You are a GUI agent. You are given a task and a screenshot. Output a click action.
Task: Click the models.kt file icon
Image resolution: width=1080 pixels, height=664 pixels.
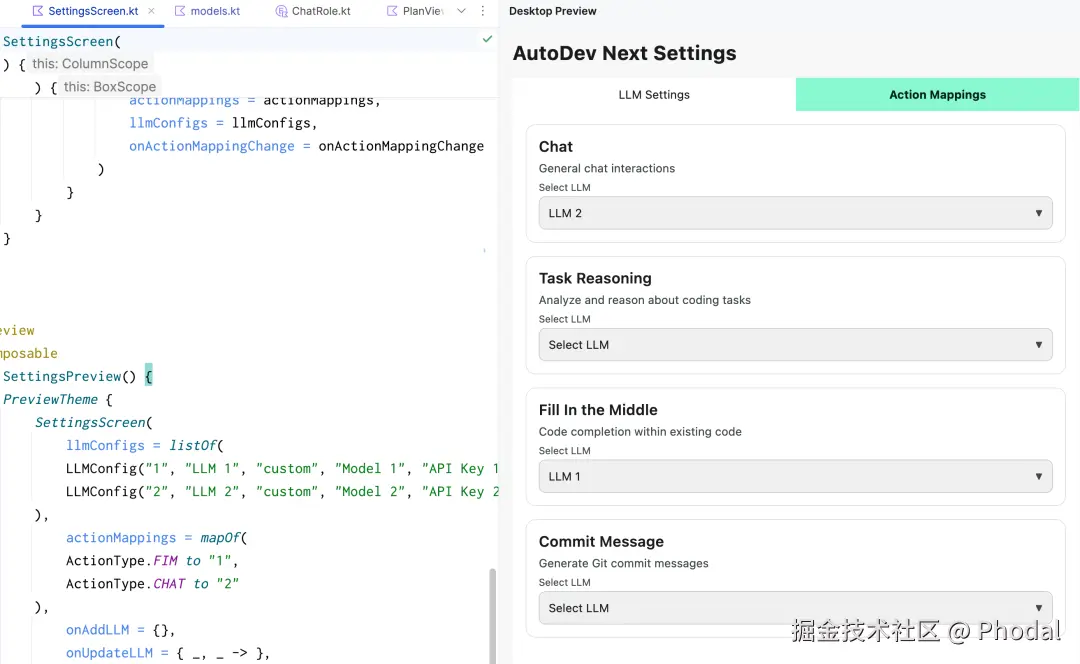click(180, 11)
